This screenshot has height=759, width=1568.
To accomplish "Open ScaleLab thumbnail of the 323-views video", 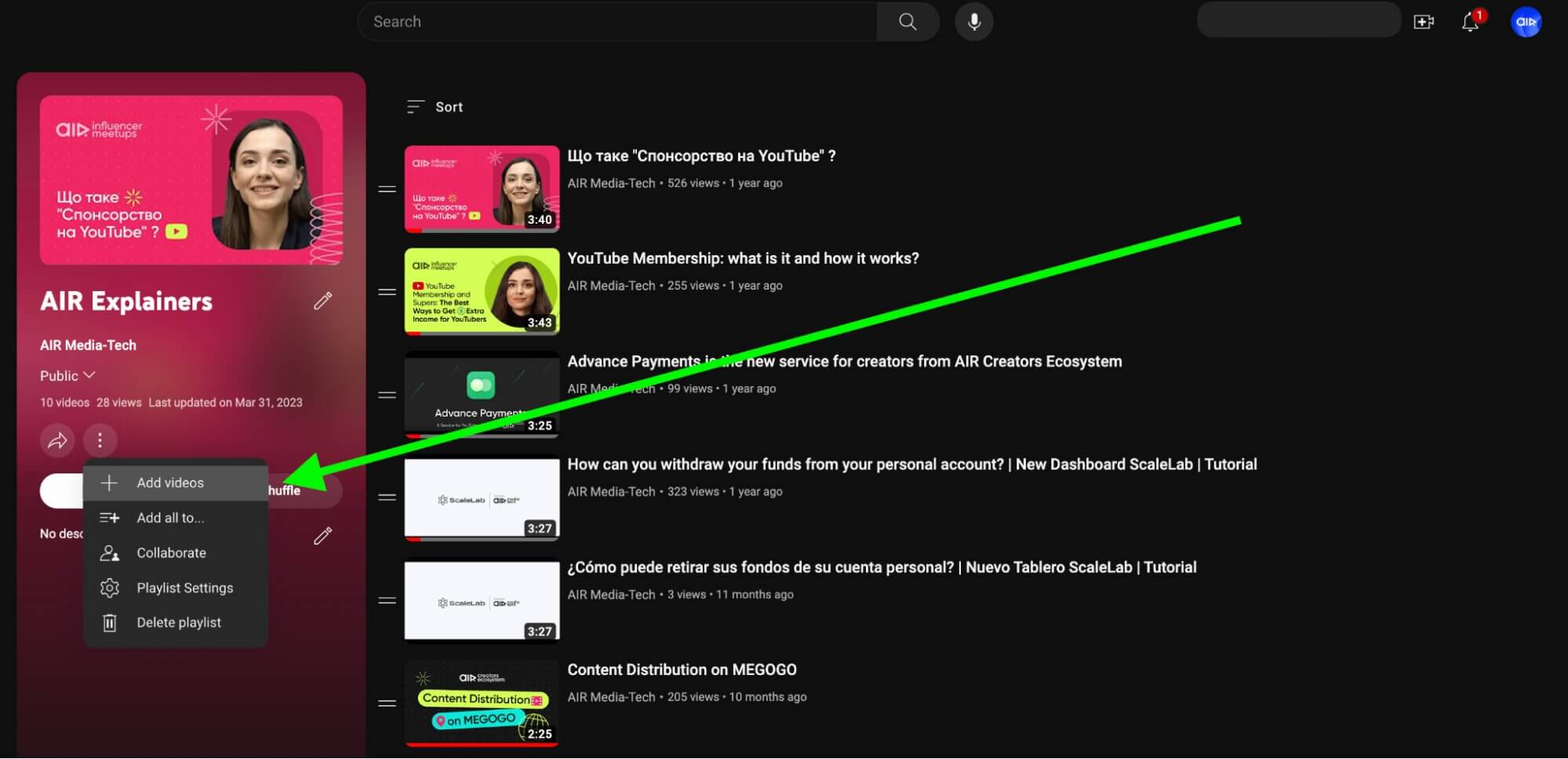I will click(x=482, y=498).
